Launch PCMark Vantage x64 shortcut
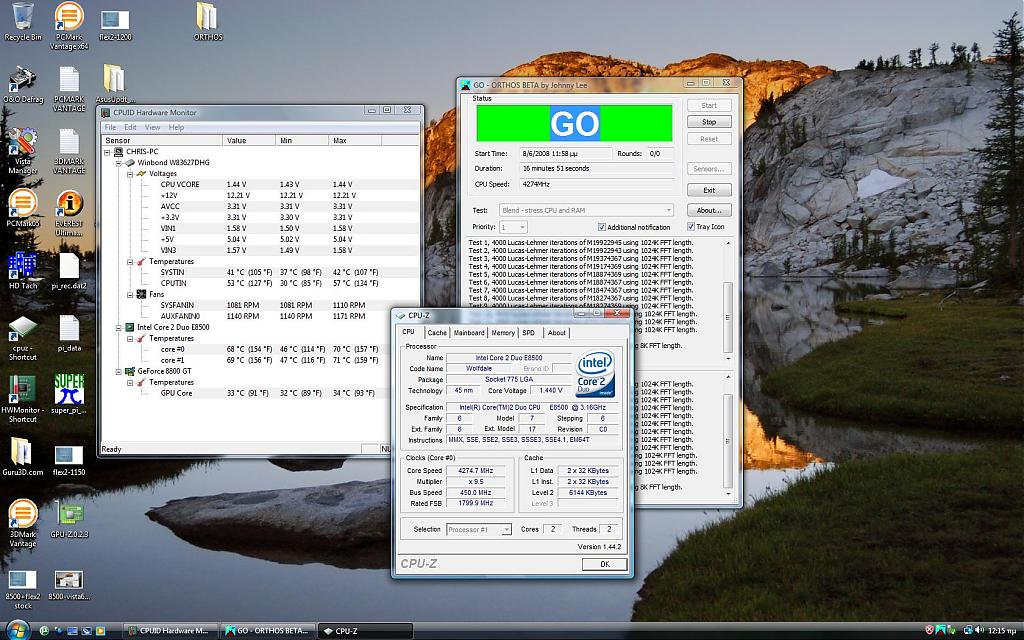This screenshot has width=1024, height=640. pyautogui.click(x=69, y=26)
